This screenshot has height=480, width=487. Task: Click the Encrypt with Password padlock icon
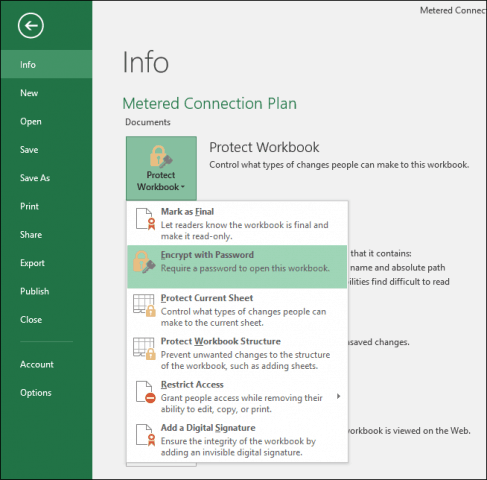[144, 262]
